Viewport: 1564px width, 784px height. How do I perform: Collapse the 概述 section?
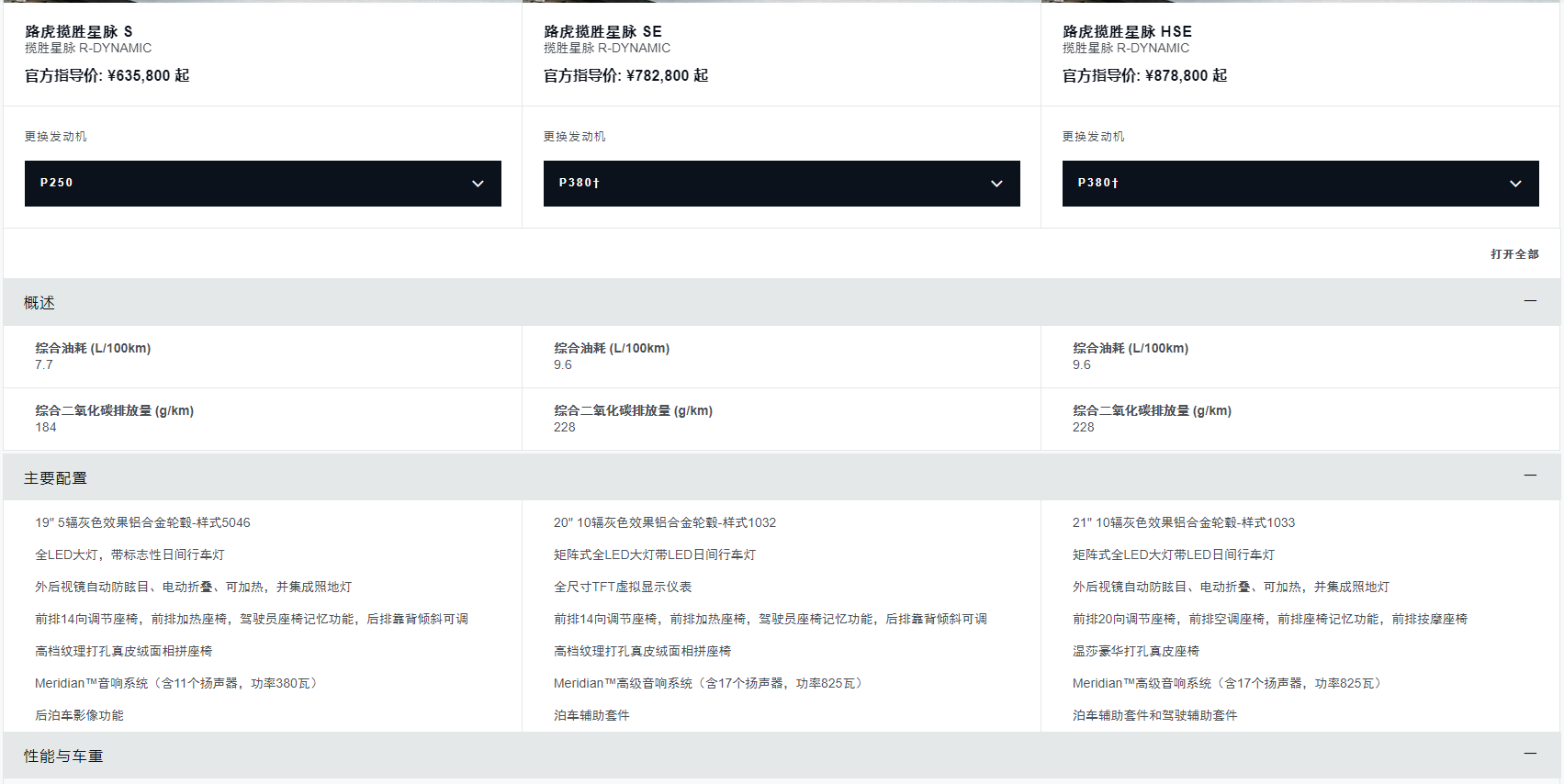(782, 302)
